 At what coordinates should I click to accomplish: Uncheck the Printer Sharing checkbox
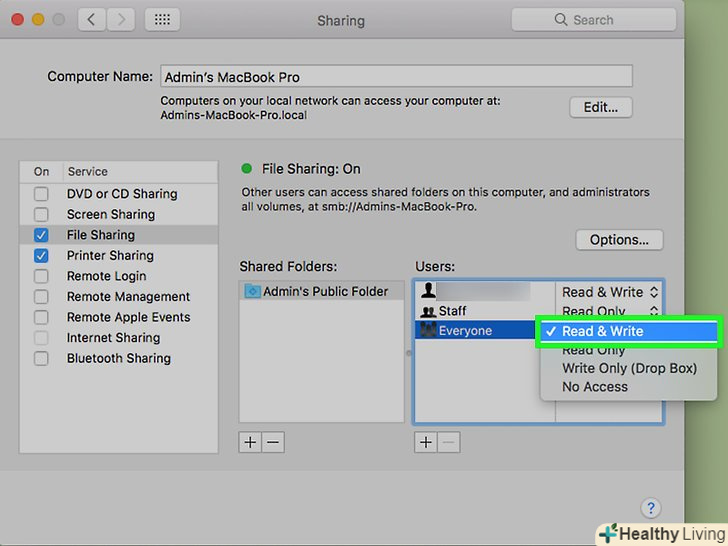click(41, 255)
